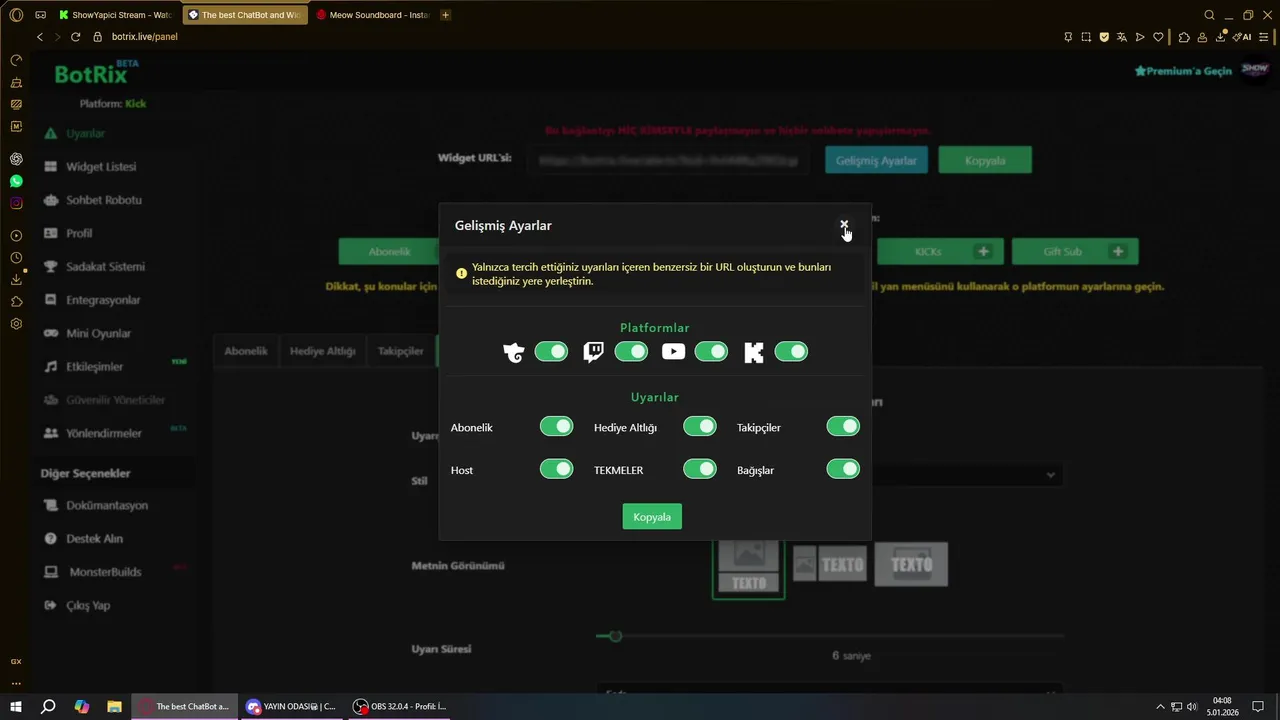1280x720 pixels.
Task: Switch to the Hediye Altlığı tab
Action: (x=323, y=351)
